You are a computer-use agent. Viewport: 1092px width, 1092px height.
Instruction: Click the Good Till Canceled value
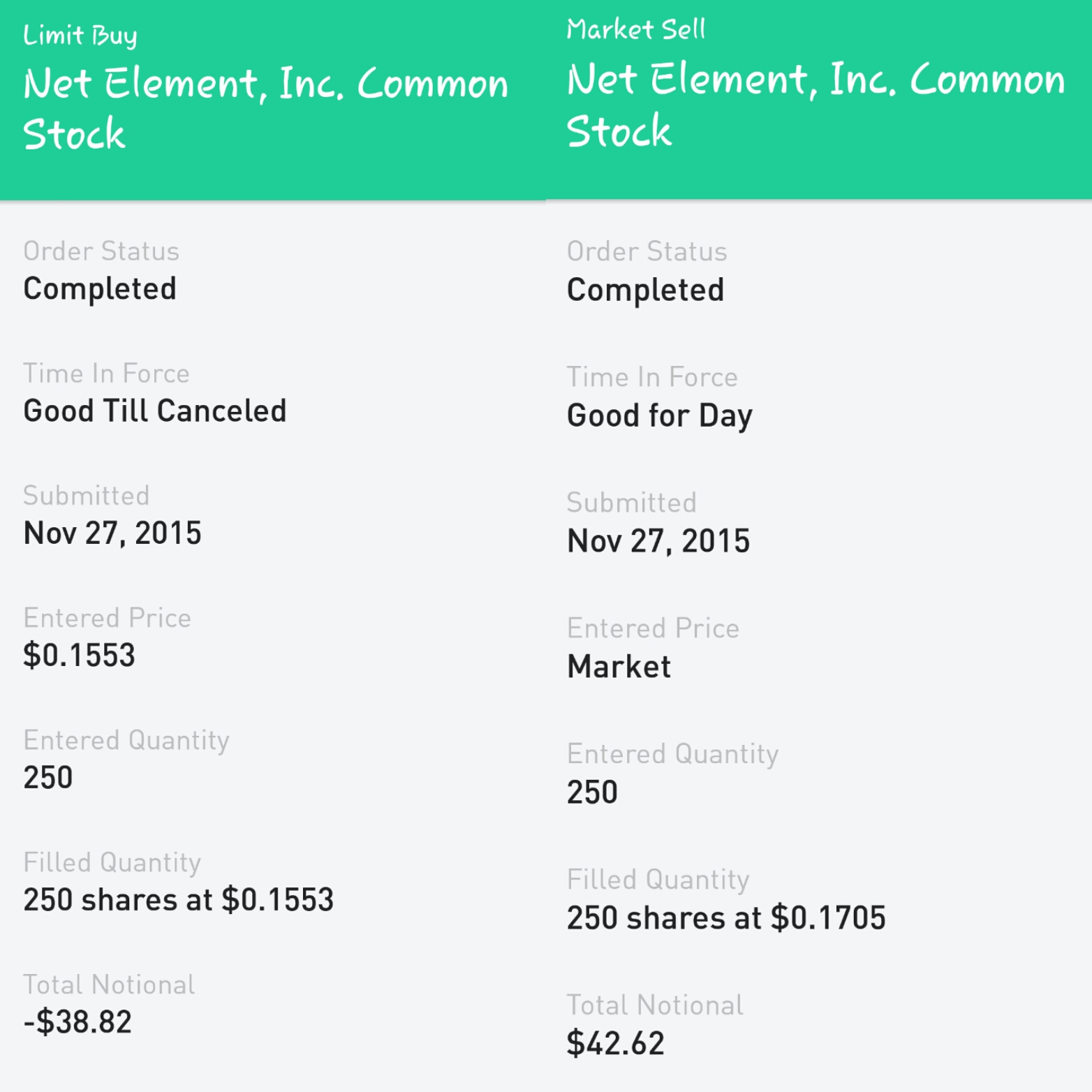click(x=155, y=411)
